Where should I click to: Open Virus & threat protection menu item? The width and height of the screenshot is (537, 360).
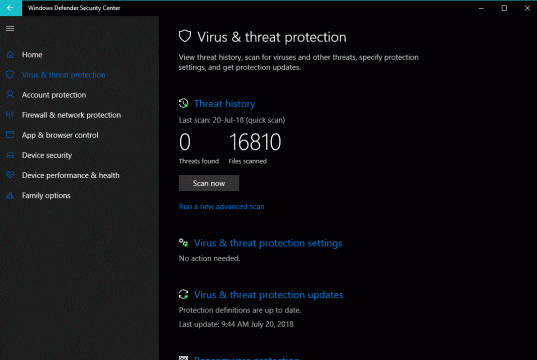(x=64, y=75)
